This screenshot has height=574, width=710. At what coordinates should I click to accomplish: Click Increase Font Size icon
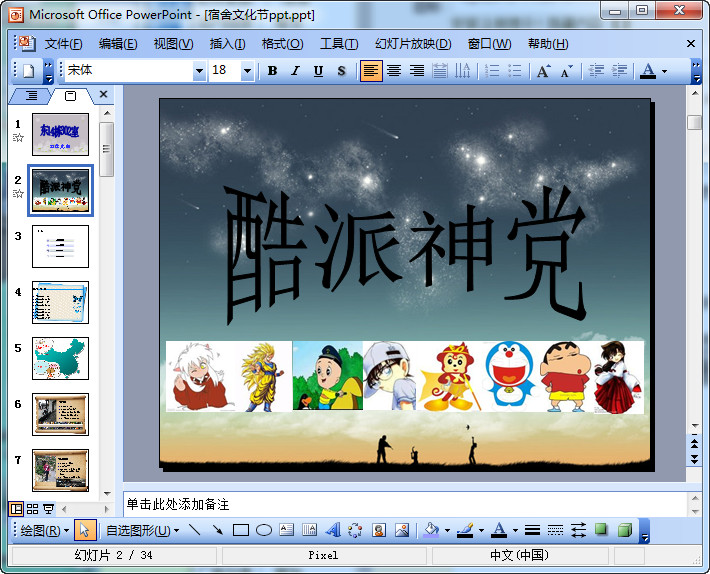click(543, 71)
